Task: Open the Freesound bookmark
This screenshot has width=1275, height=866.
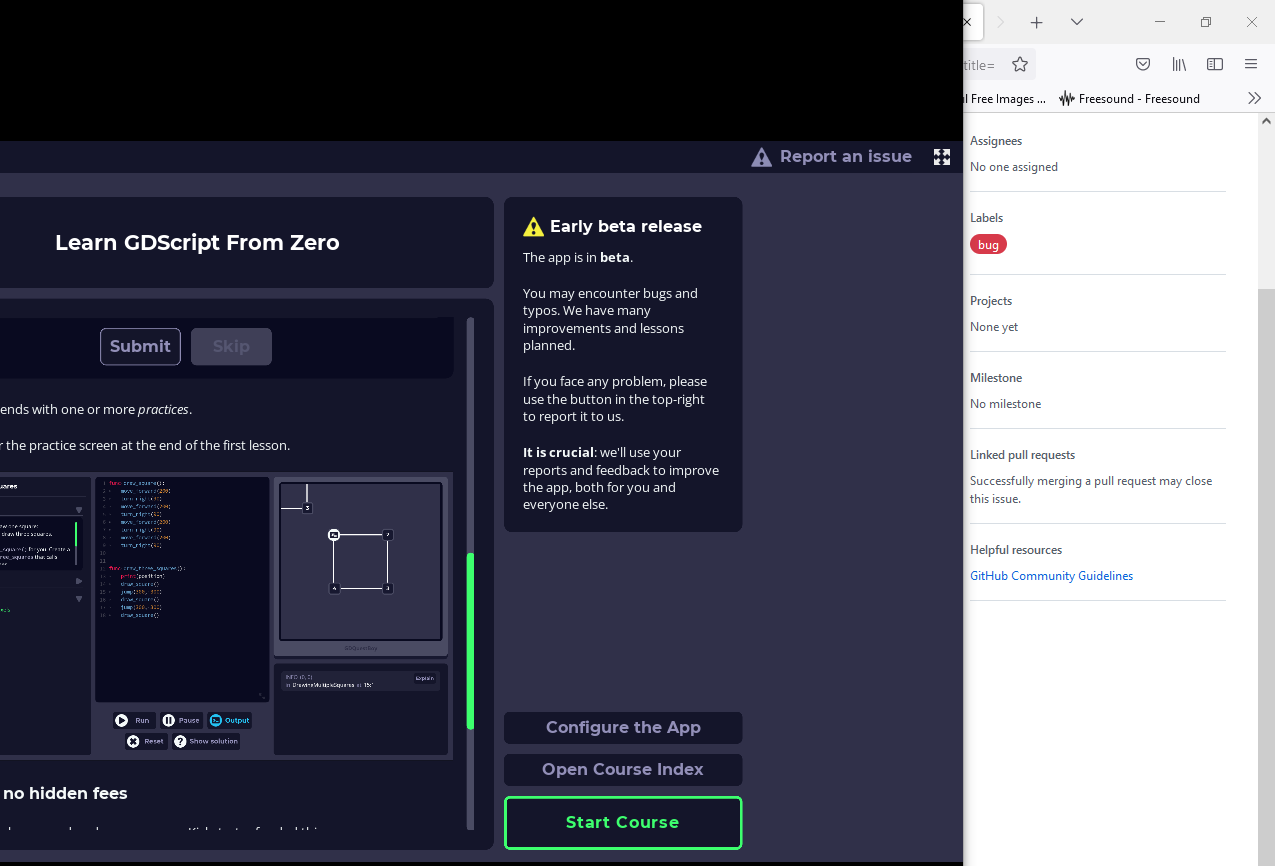Action: (x=1129, y=98)
